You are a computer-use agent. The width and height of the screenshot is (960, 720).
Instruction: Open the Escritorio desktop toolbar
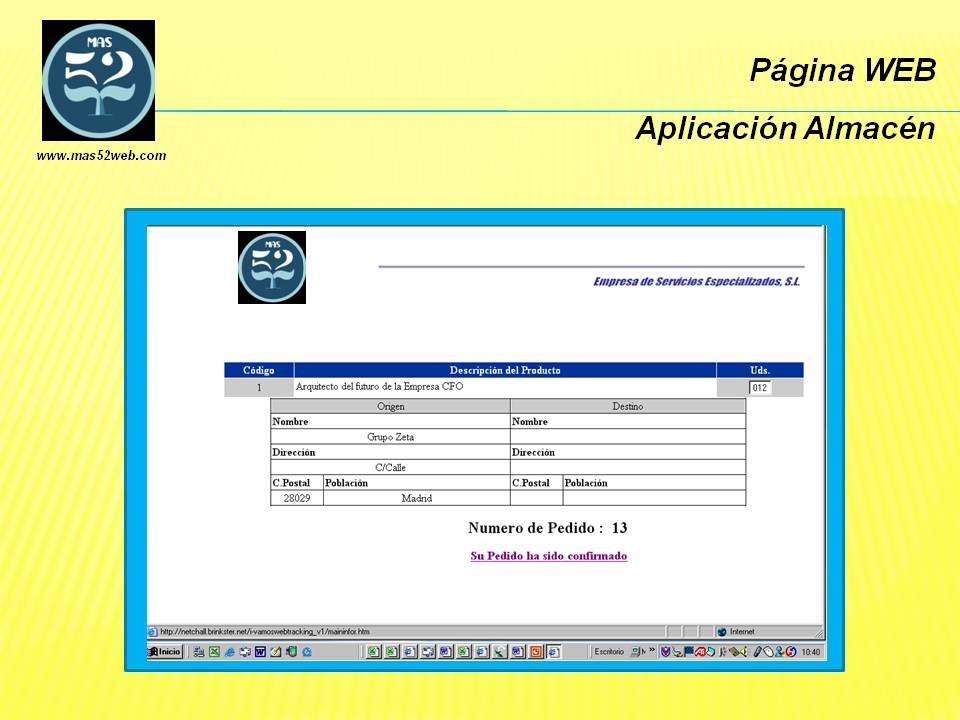(x=609, y=652)
